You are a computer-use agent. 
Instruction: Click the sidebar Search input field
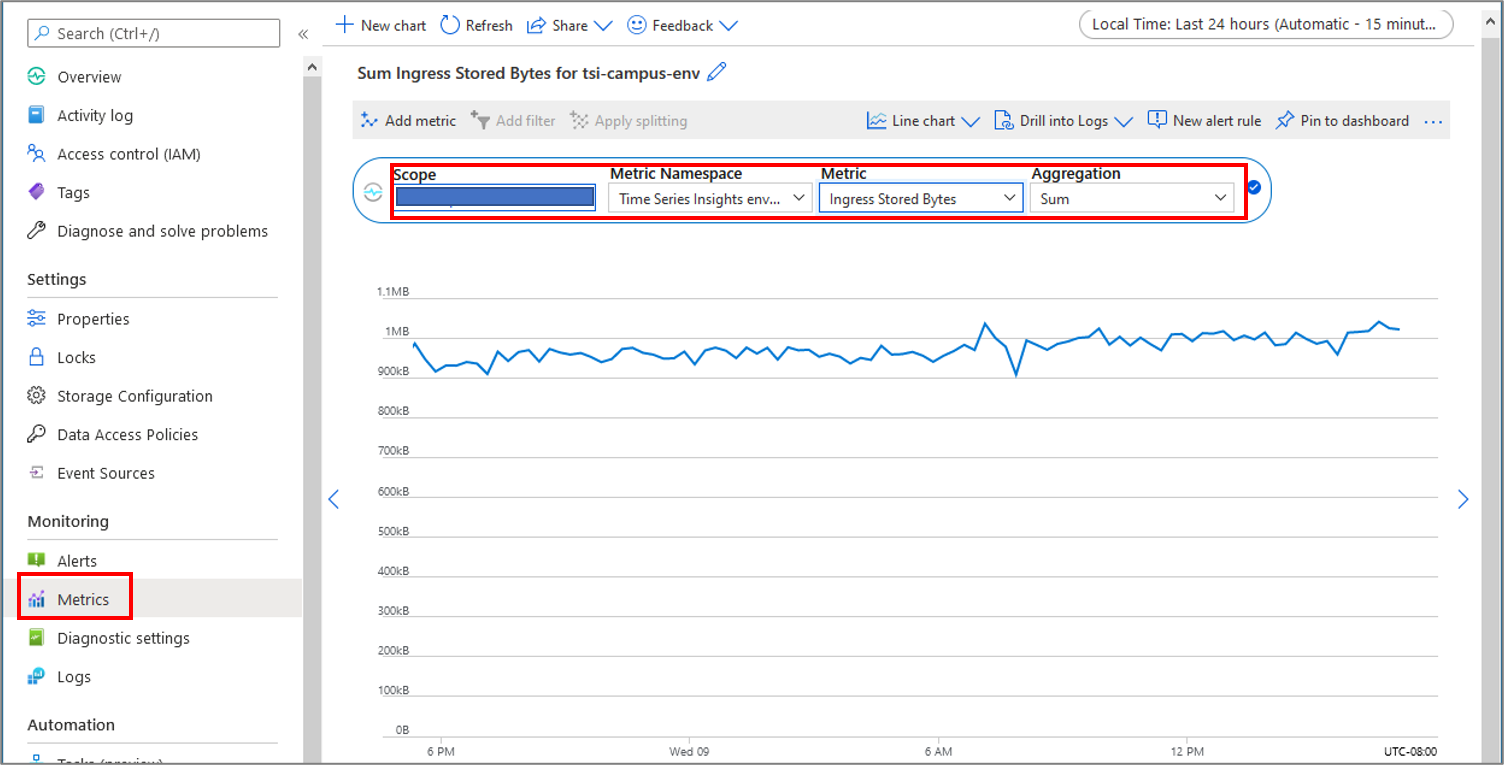tap(154, 34)
